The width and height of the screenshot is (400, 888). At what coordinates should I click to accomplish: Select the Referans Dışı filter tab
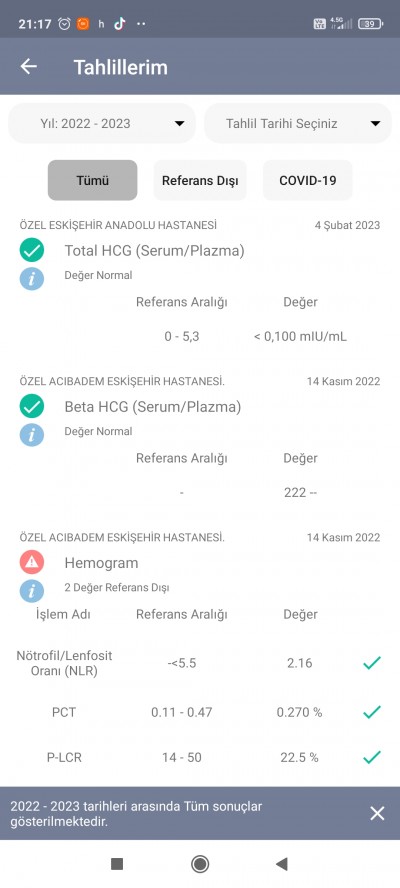click(x=200, y=181)
